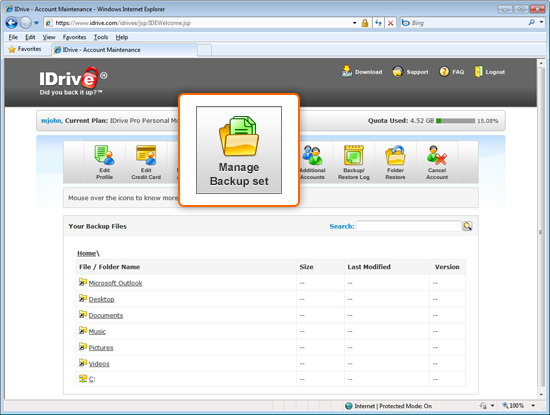Open the Documents folder link
The image size is (550, 415).
tap(106, 315)
